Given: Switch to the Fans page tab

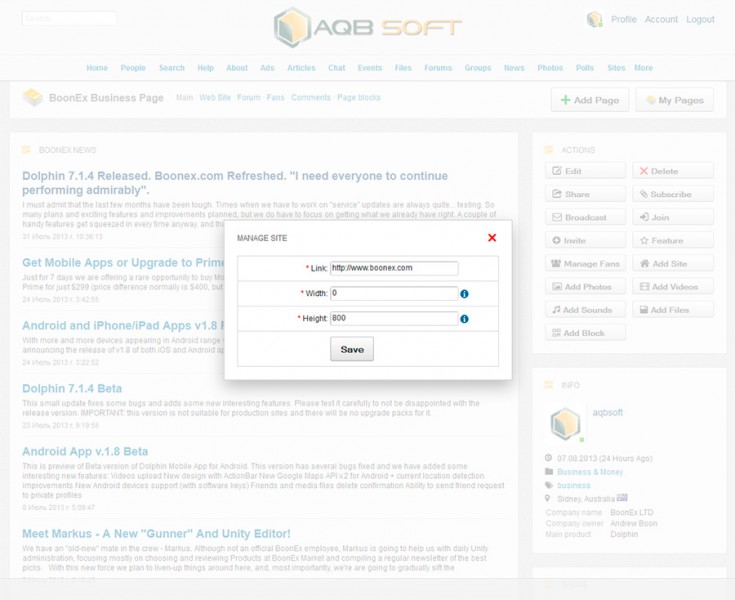Looking at the screenshot, I should pyautogui.click(x=275, y=98).
